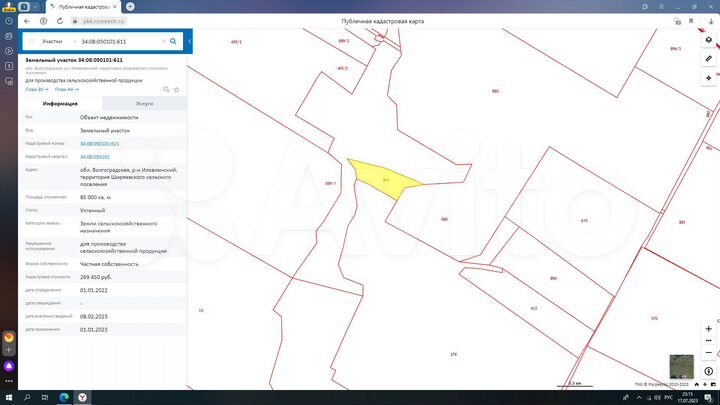Open cadastral quarter link 34:08:050101
Viewport: 720px width, 405px height.
95,157
